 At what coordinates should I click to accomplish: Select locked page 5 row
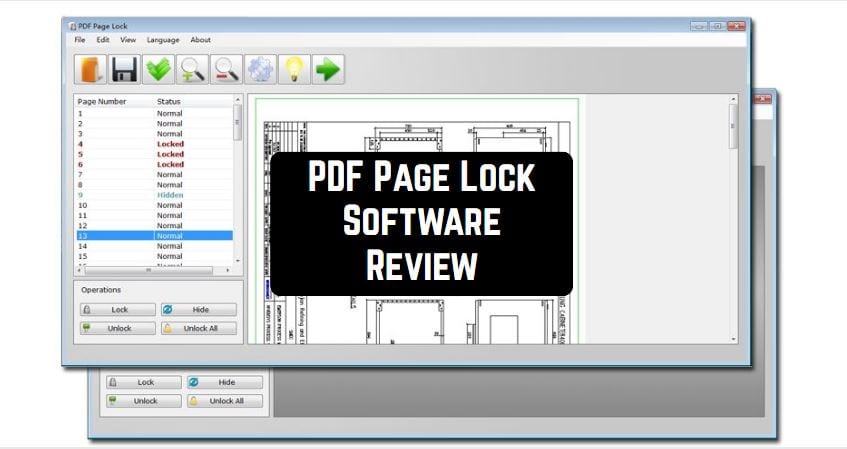(154, 154)
